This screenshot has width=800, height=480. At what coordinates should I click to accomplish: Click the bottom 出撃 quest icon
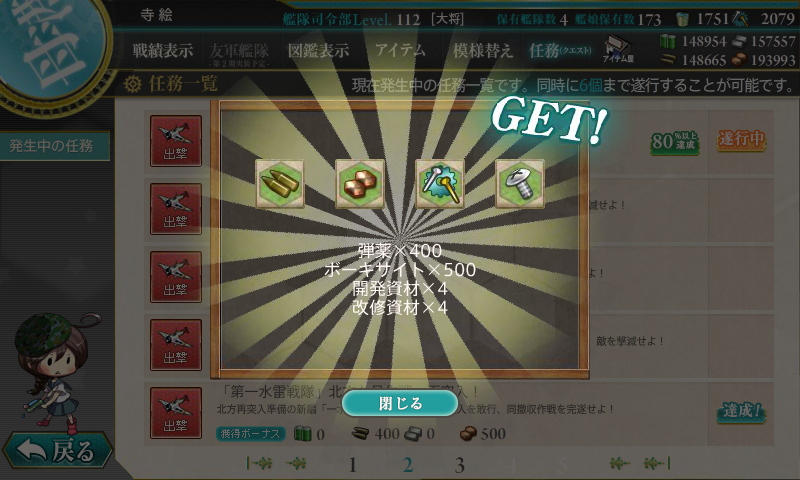point(176,413)
